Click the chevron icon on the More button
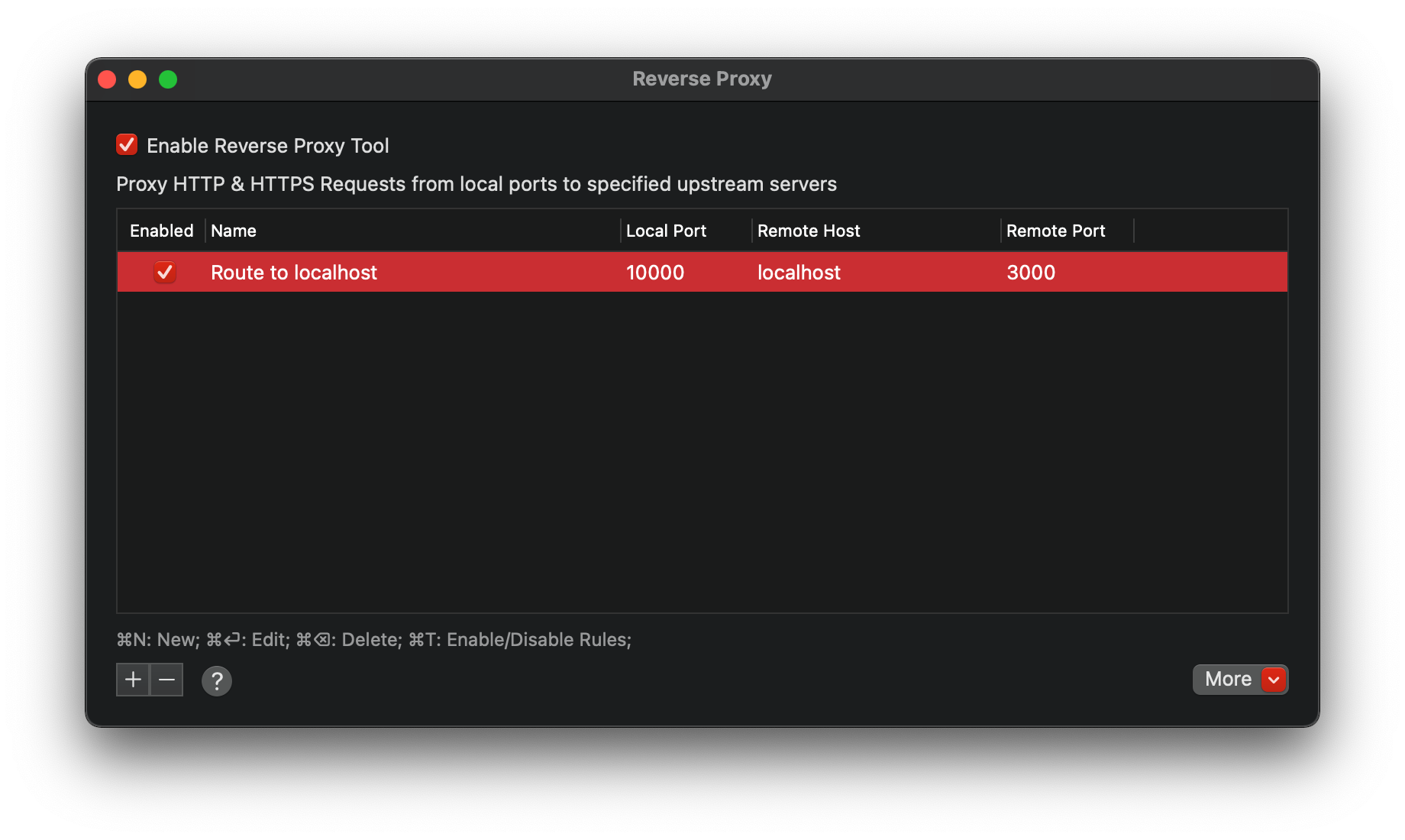The image size is (1405, 840). point(1272,679)
